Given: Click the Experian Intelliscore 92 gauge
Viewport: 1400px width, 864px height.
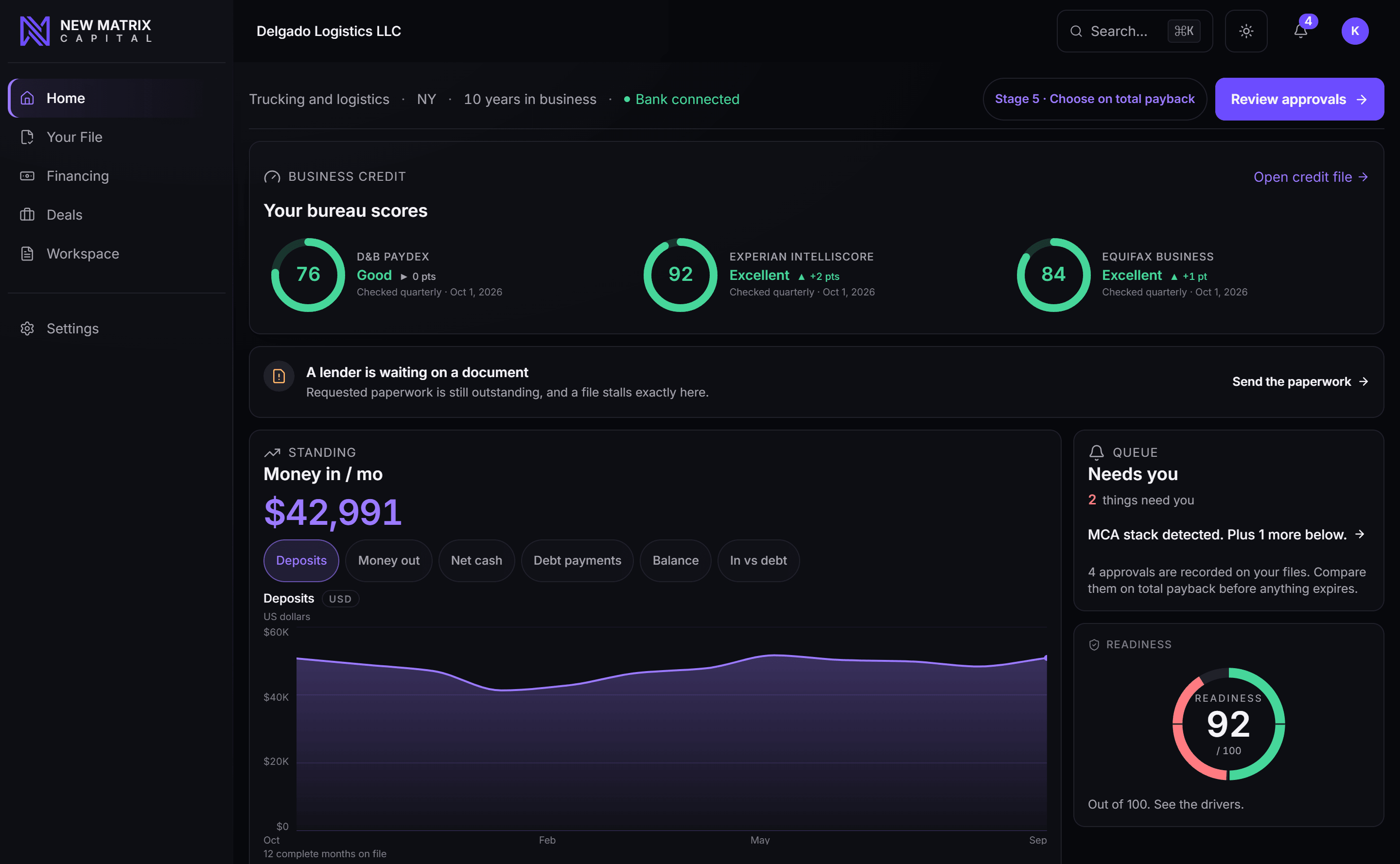Looking at the screenshot, I should coord(680,275).
